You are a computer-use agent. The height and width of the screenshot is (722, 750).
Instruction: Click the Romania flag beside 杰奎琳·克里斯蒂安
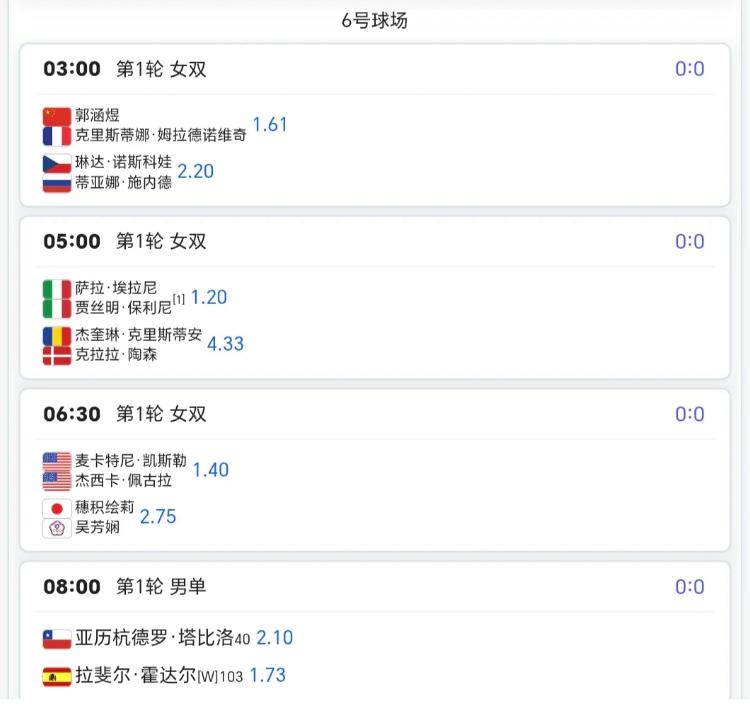coord(57,336)
